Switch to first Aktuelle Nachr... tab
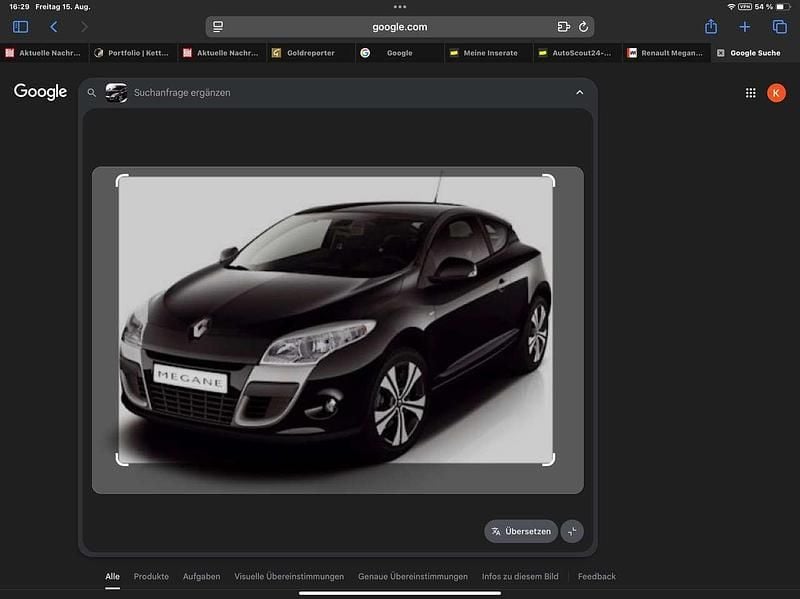The height and width of the screenshot is (599, 800). pyautogui.click(x=44, y=53)
